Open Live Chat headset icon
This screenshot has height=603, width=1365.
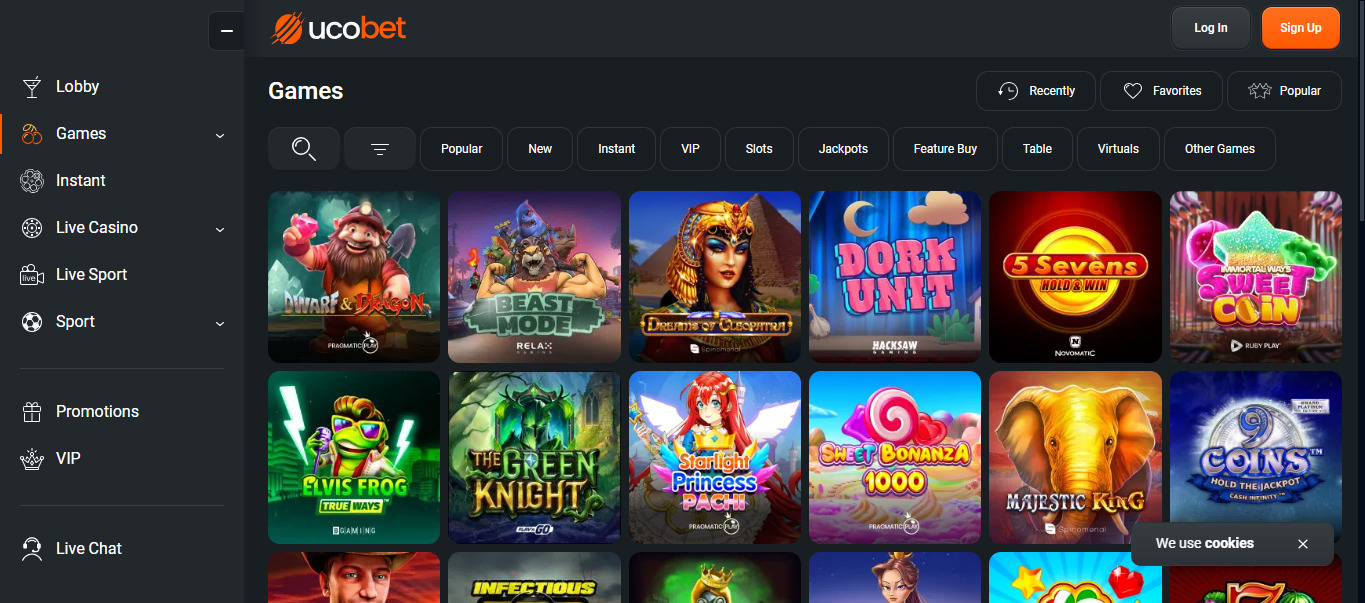pos(32,549)
